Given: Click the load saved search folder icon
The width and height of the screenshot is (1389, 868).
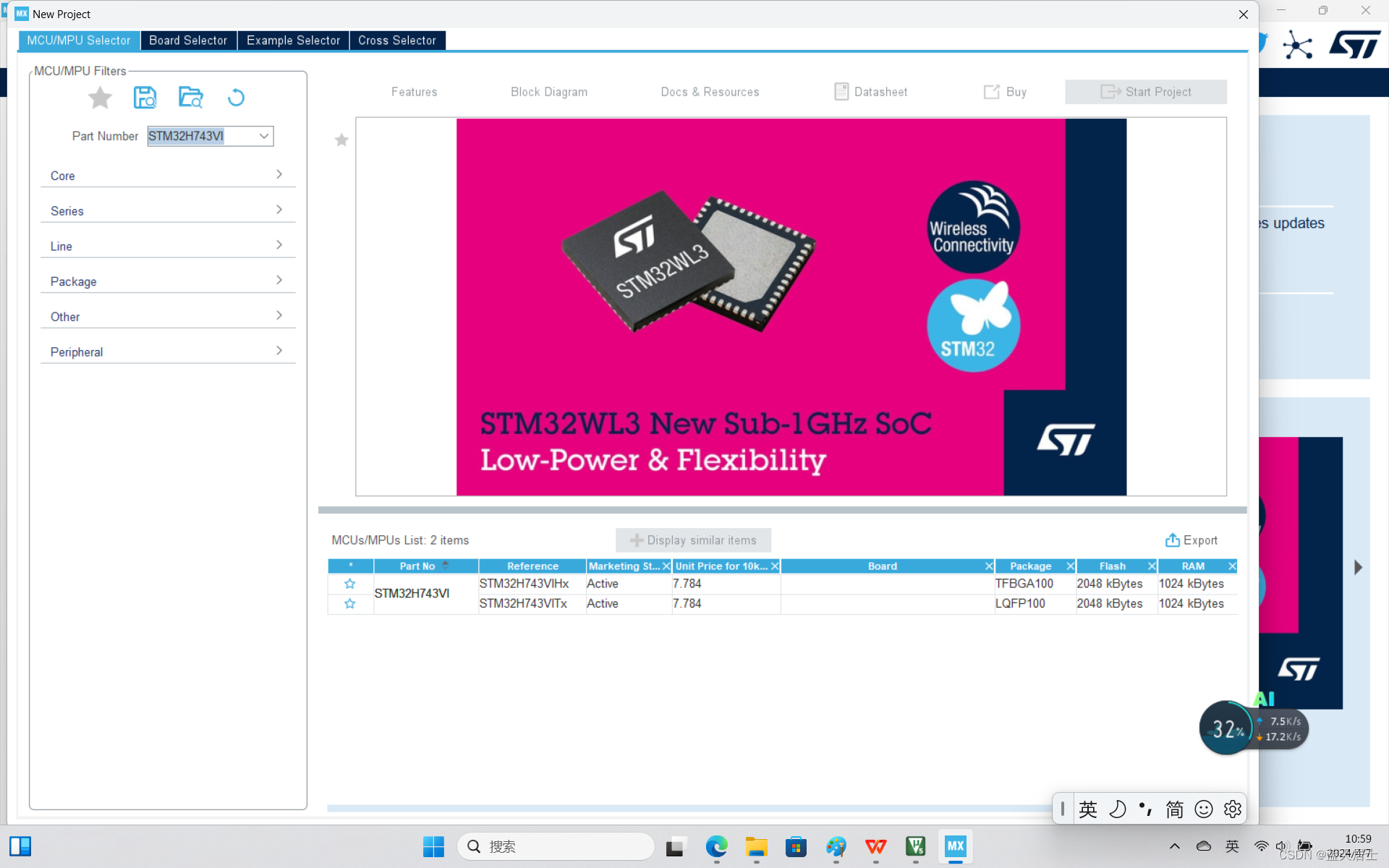Looking at the screenshot, I should tap(190, 98).
